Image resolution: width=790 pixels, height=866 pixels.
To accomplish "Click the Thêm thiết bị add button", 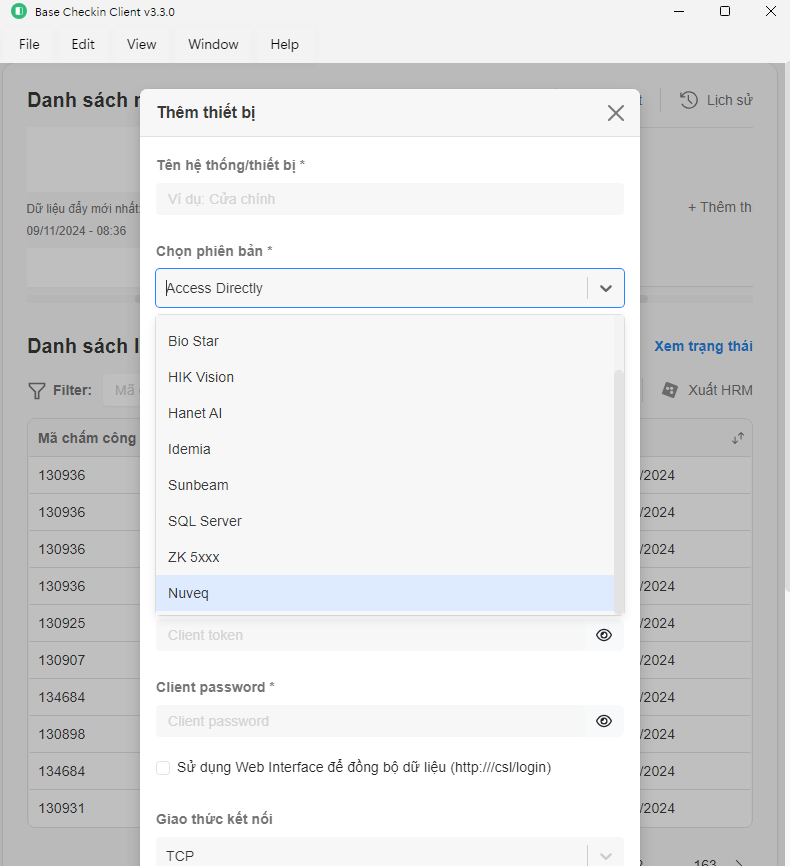I will coord(720,207).
